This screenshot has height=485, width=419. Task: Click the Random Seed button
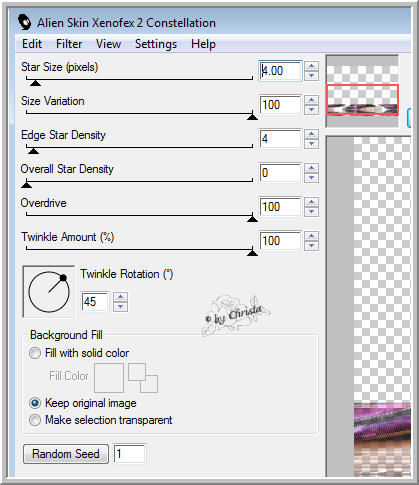pos(66,454)
